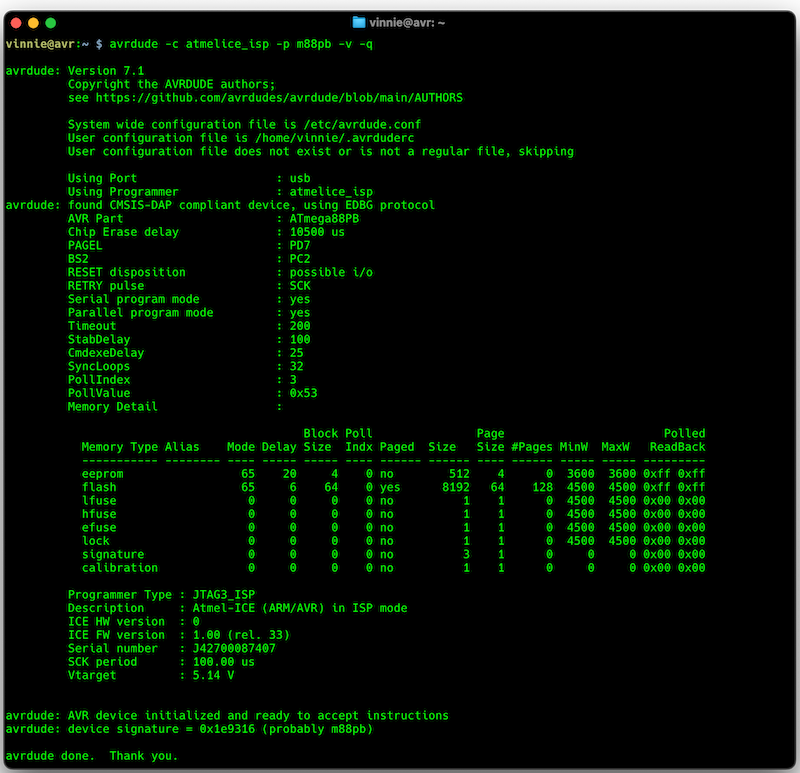The image size is (800, 773).
Task: Click the Description 'Atmel-ICE (ARM/AVR) in ISP mode'
Action: click(300, 608)
